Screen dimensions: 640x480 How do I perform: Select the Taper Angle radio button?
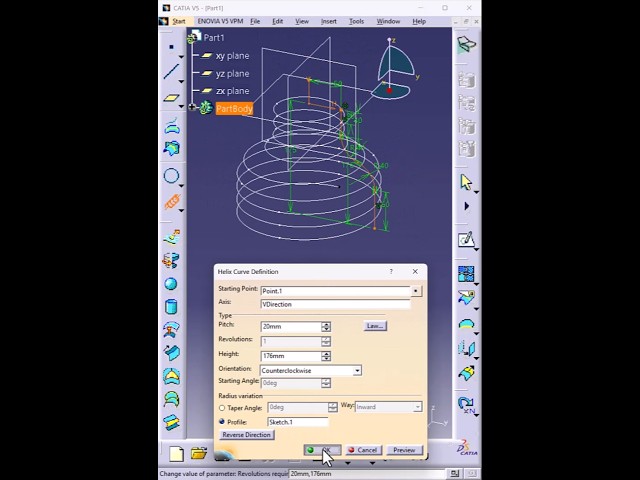[222, 408]
